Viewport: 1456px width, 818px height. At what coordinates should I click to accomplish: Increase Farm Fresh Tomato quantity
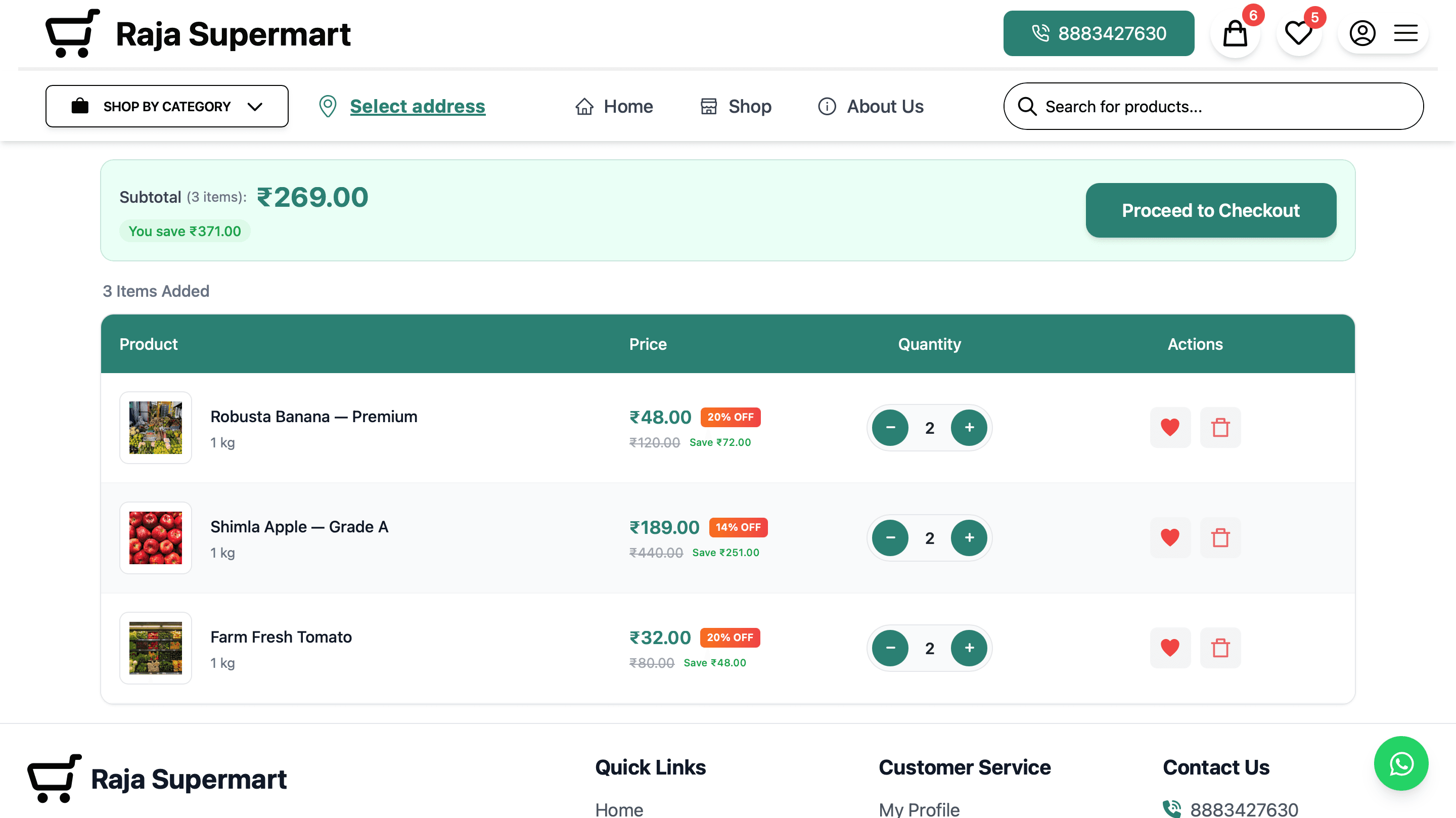pyautogui.click(x=969, y=648)
